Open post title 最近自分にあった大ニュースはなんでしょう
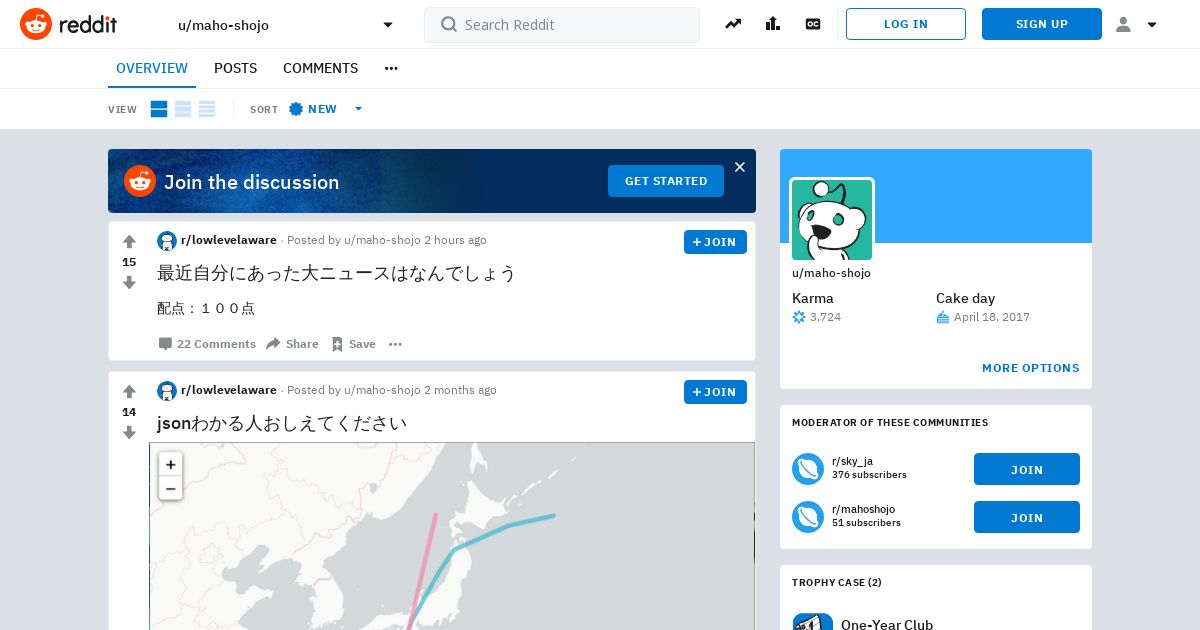 [x=337, y=273]
